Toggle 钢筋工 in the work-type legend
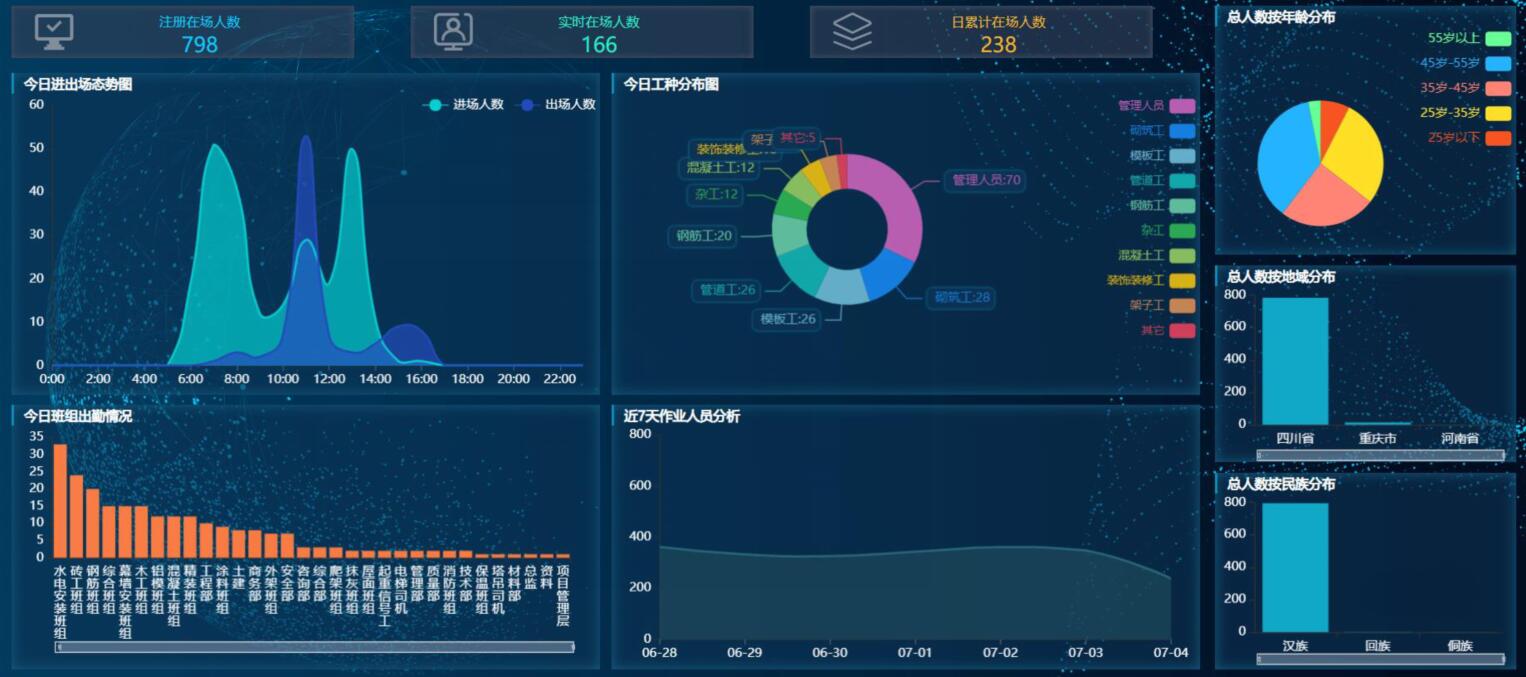Image resolution: width=1526 pixels, height=677 pixels. [1162, 206]
